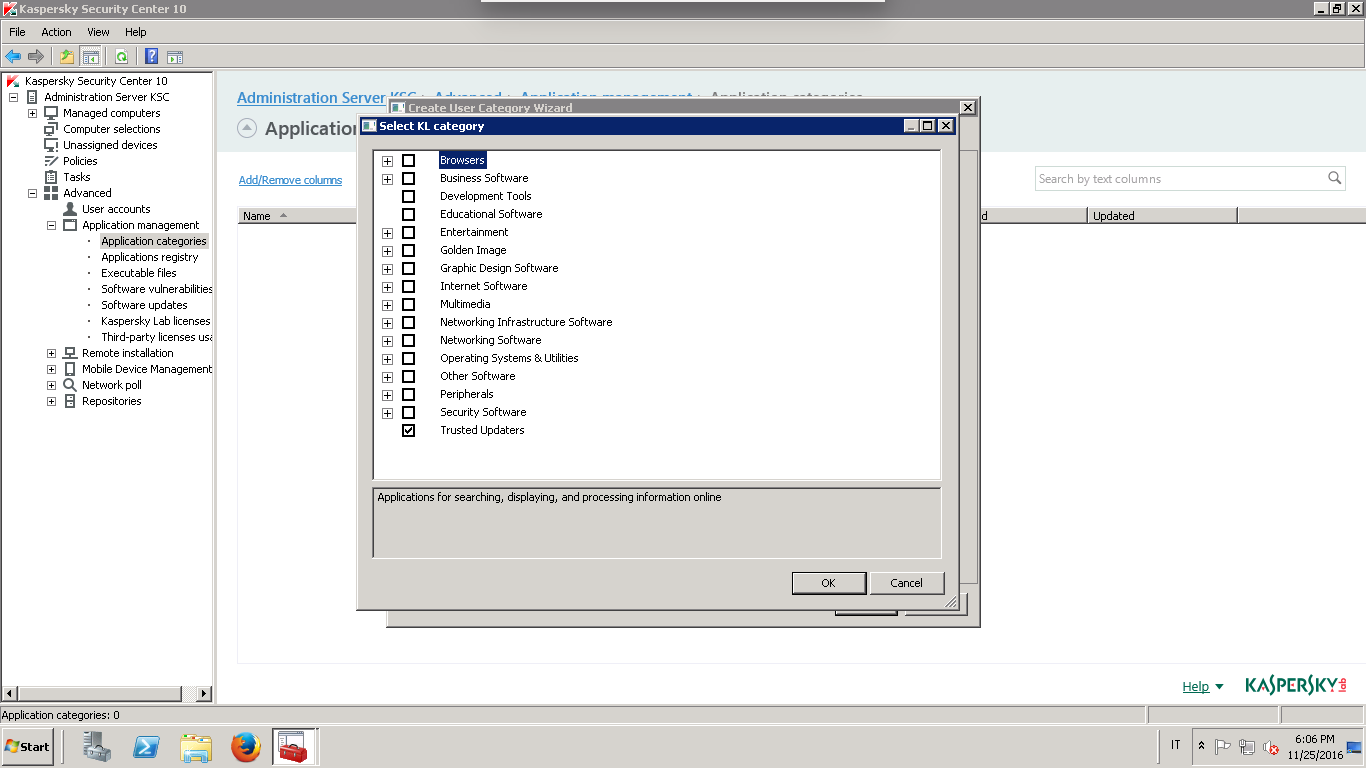Click the Updated column header

[1162, 215]
